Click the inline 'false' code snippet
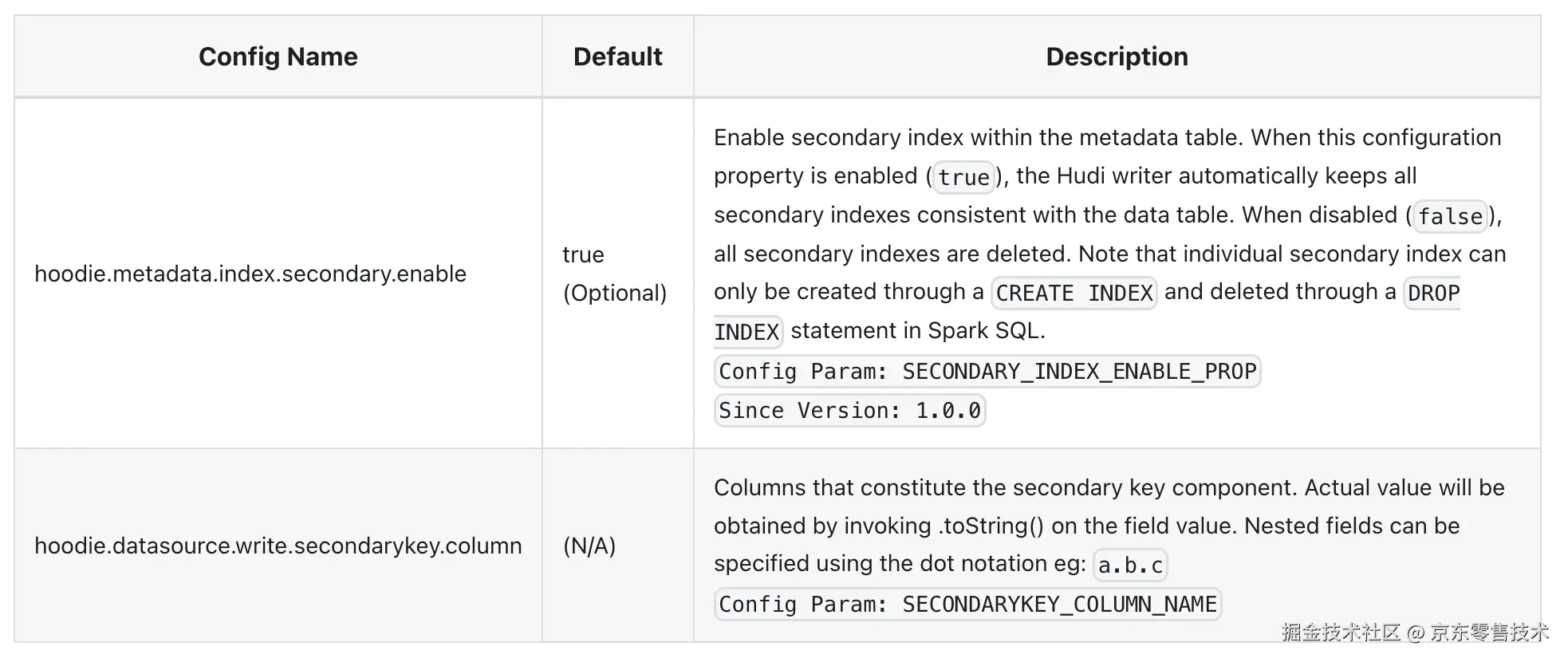The width and height of the screenshot is (1568, 662). pos(1450,216)
